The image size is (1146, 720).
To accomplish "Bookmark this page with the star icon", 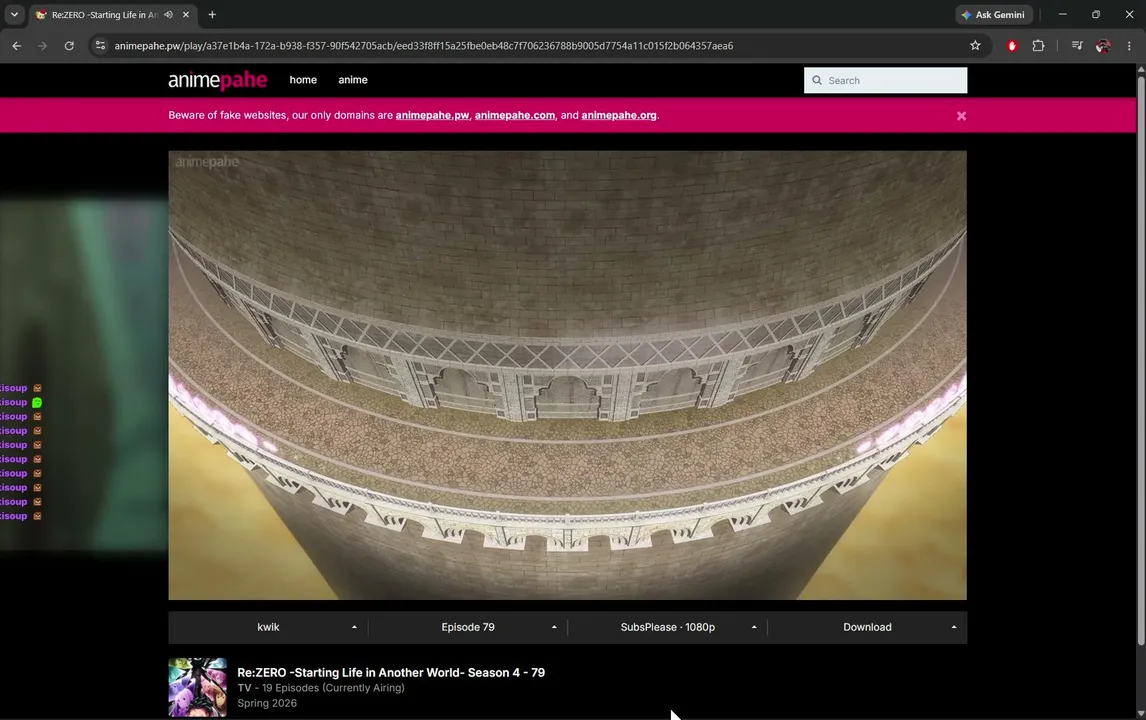I will [975, 45].
